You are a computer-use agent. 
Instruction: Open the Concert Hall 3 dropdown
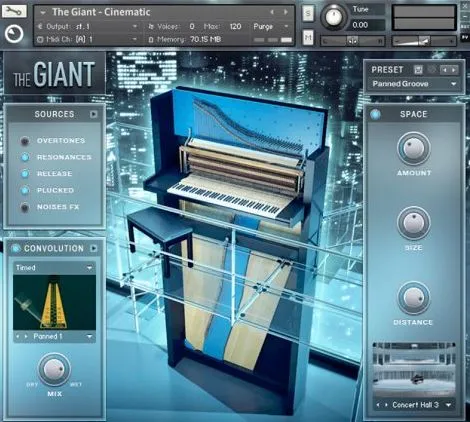point(415,405)
